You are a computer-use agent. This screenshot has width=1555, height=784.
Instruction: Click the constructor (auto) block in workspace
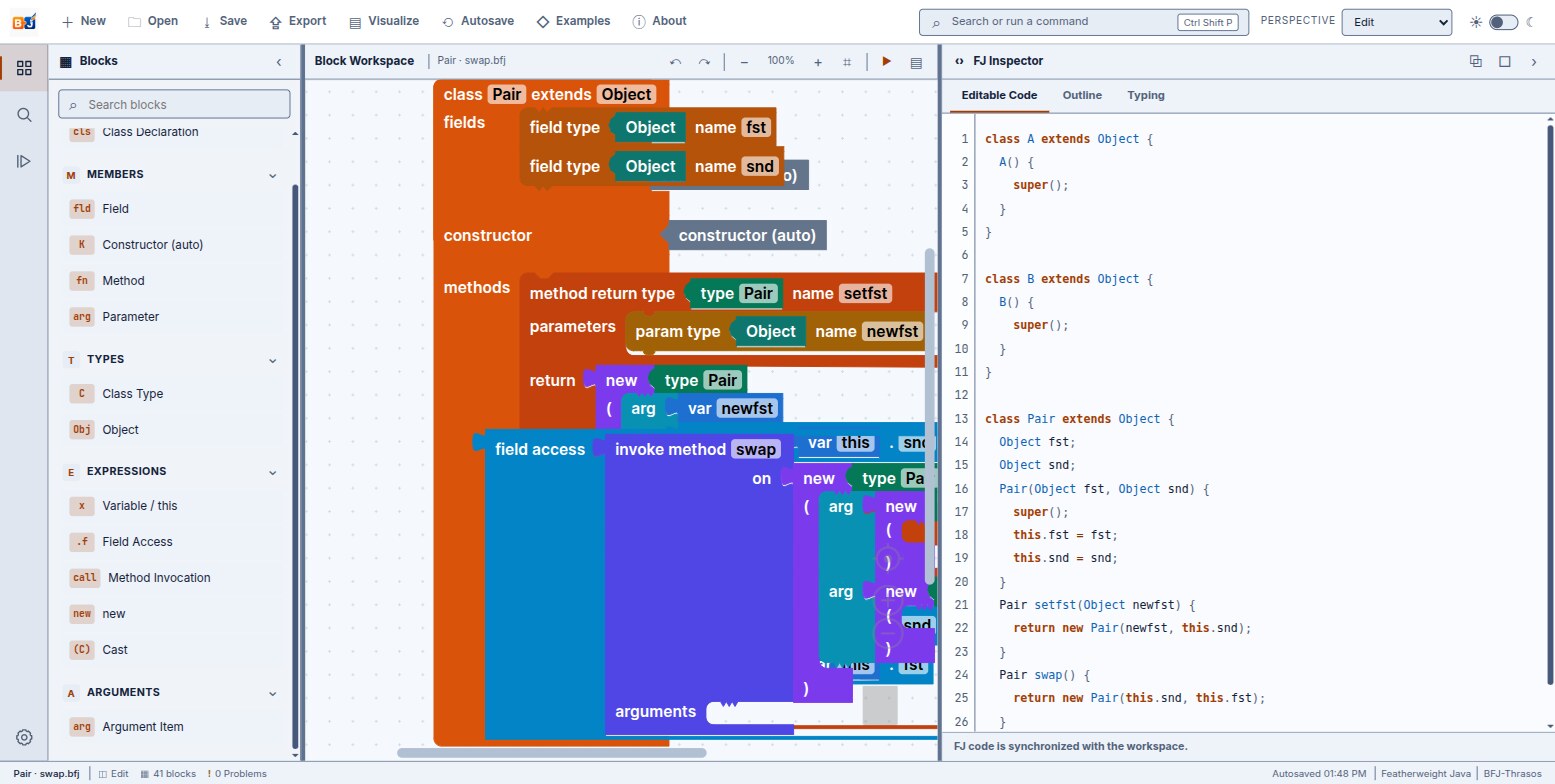(748, 236)
